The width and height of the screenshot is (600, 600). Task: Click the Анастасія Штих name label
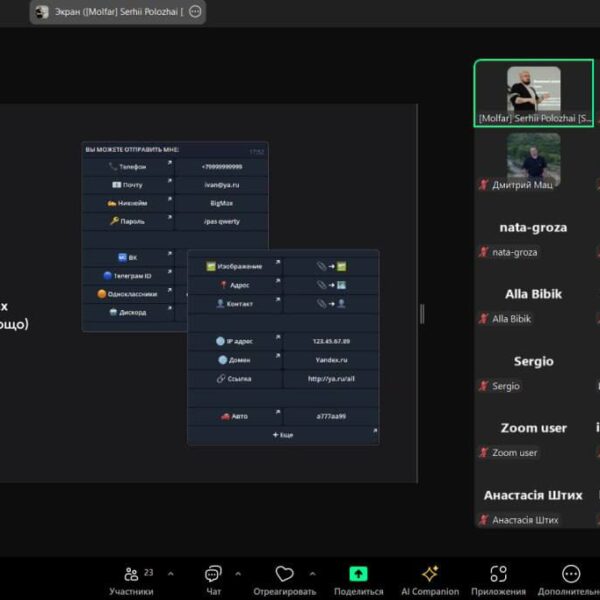(x=525, y=520)
